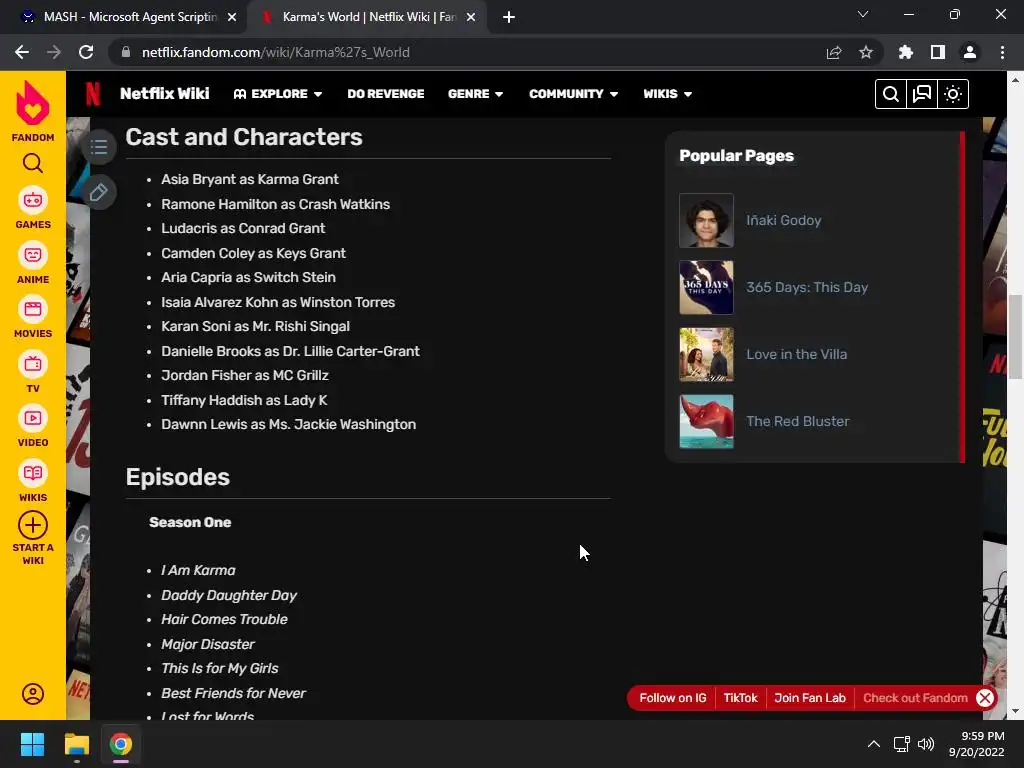1024x768 pixels.
Task: Open Chrome profile avatar icon
Action: [969, 52]
